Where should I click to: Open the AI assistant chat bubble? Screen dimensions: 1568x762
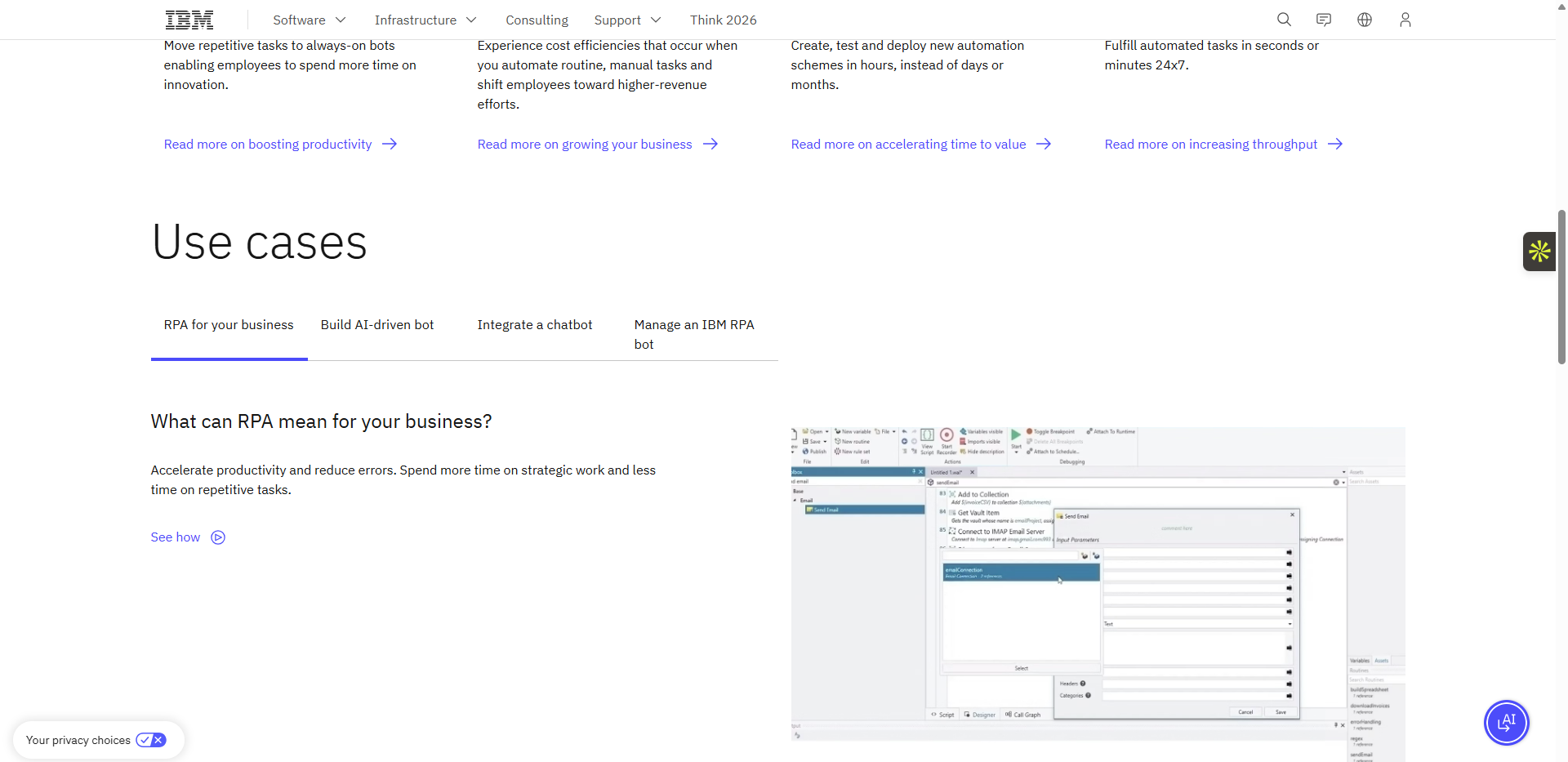(x=1507, y=722)
